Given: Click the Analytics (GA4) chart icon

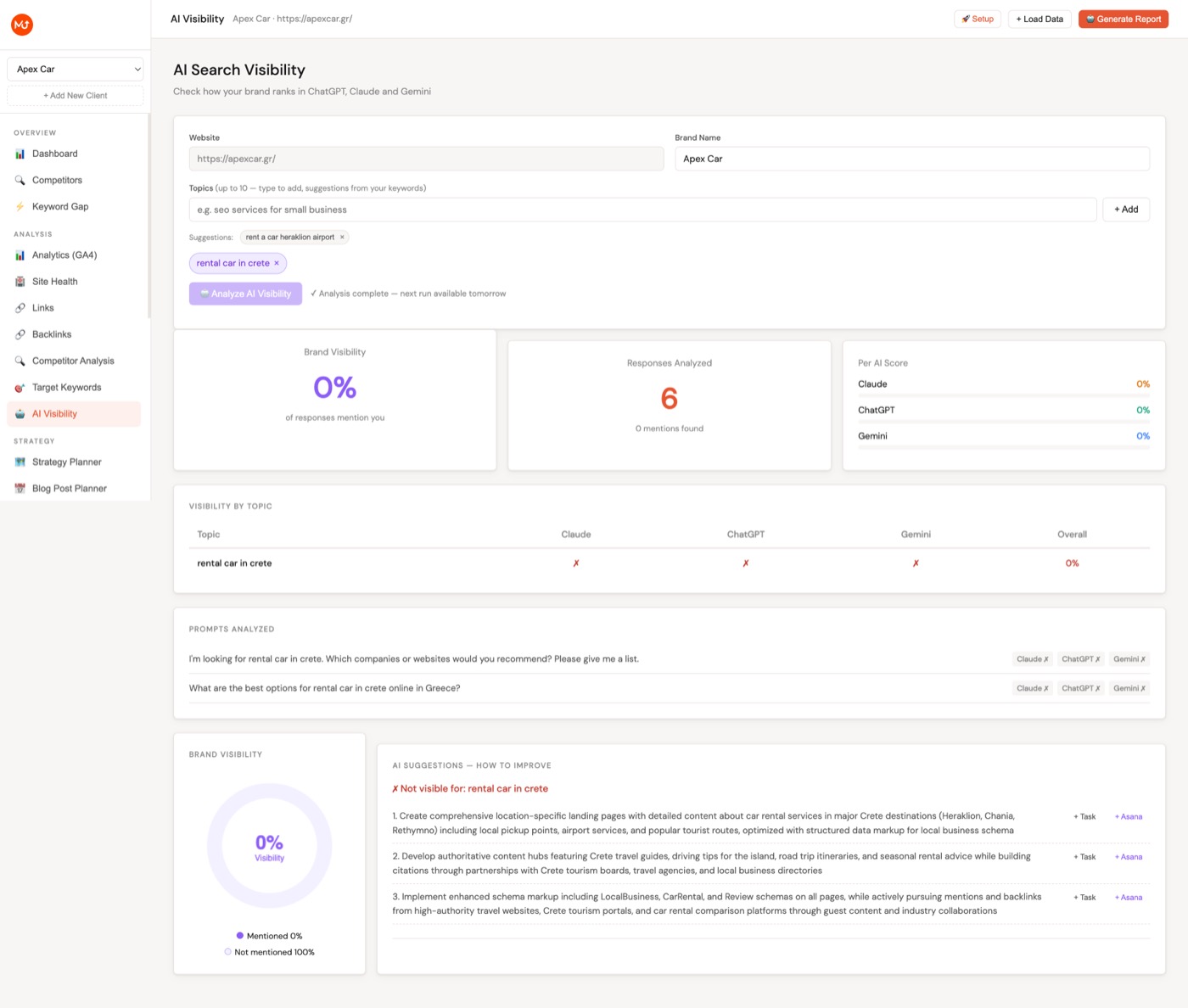Looking at the screenshot, I should [20, 255].
